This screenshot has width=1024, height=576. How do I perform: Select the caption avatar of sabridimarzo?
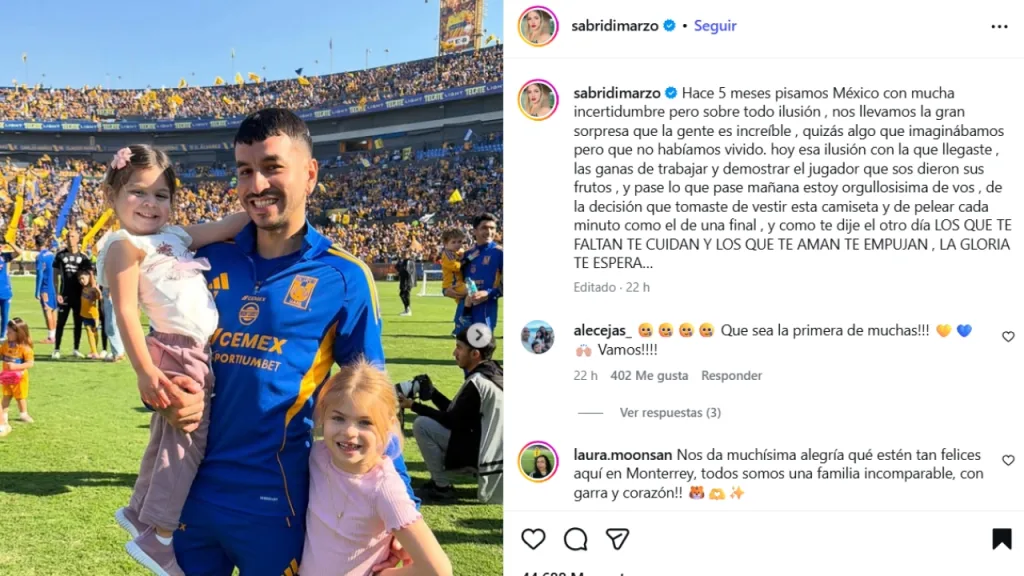[538, 100]
